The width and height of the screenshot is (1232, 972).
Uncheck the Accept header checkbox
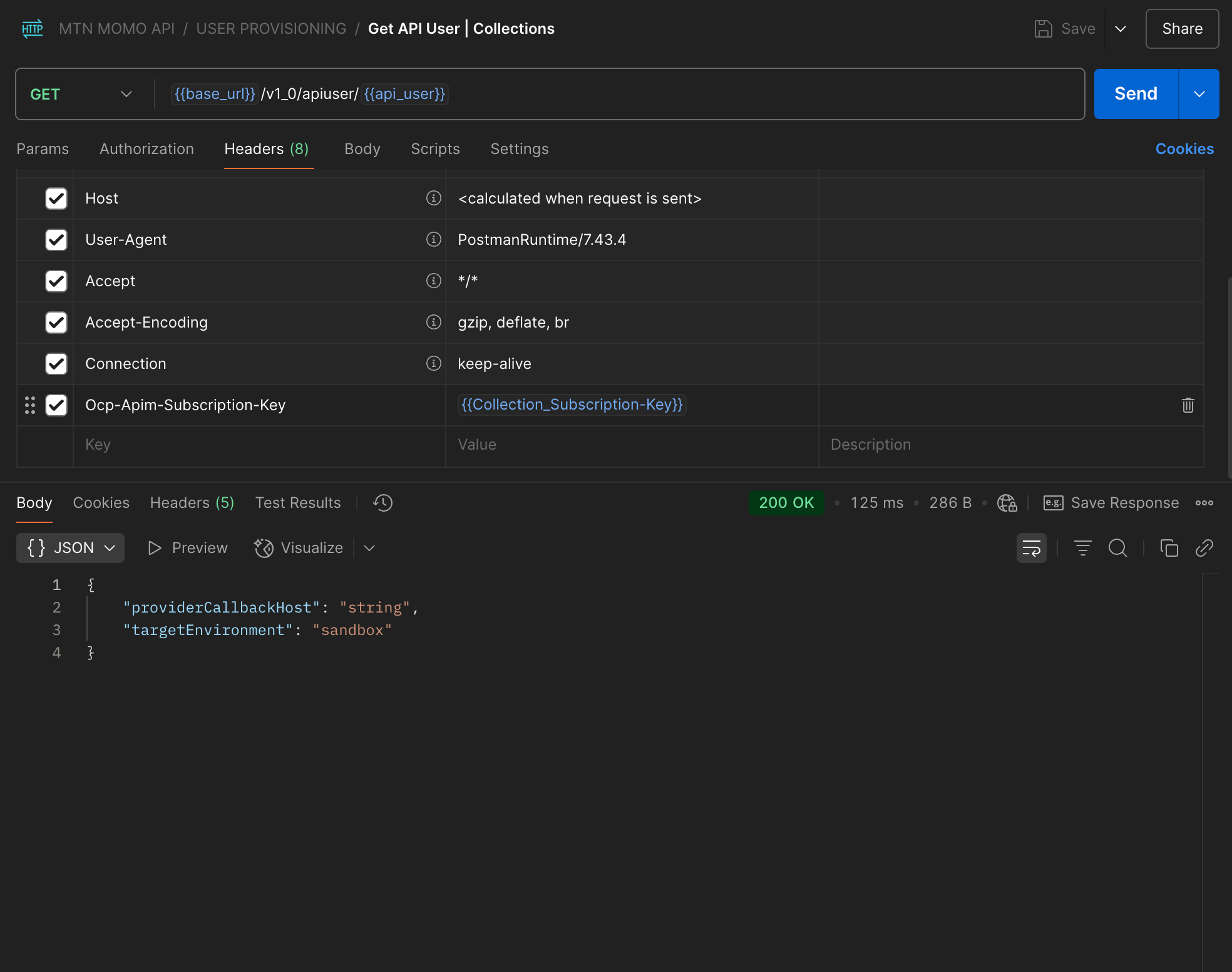coord(56,281)
